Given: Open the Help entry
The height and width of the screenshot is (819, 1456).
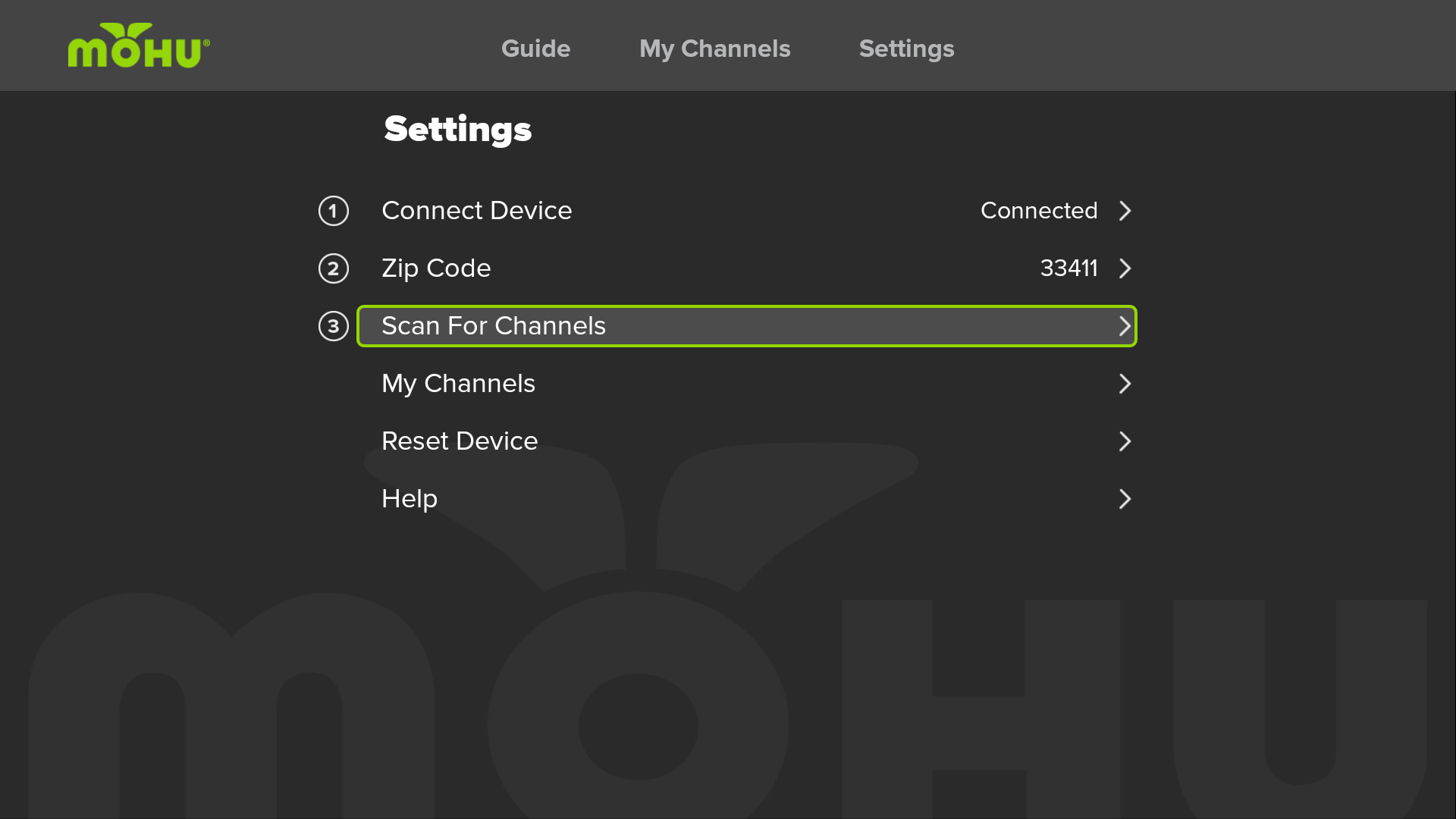Looking at the screenshot, I should [x=747, y=499].
